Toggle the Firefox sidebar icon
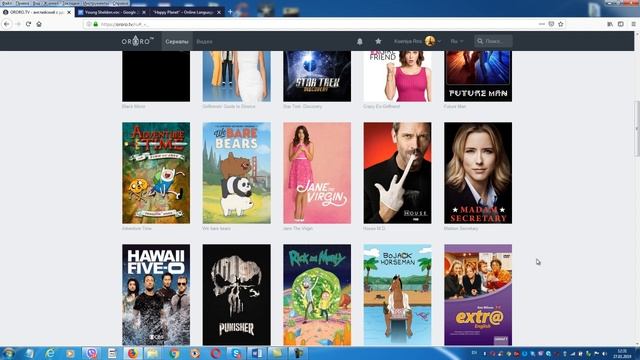 click(x=621, y=24)
